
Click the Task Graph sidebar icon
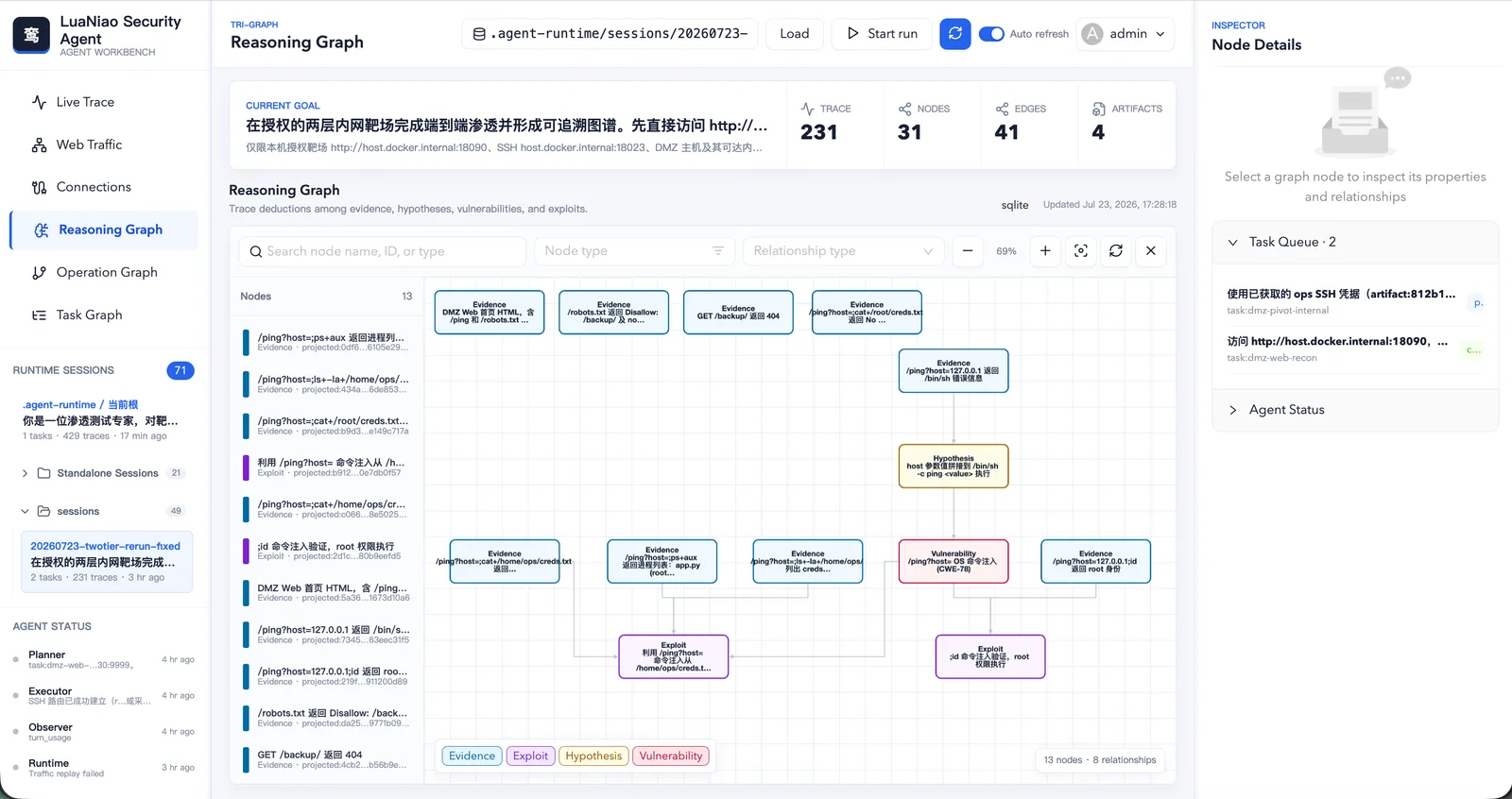(x=39, y=314)
